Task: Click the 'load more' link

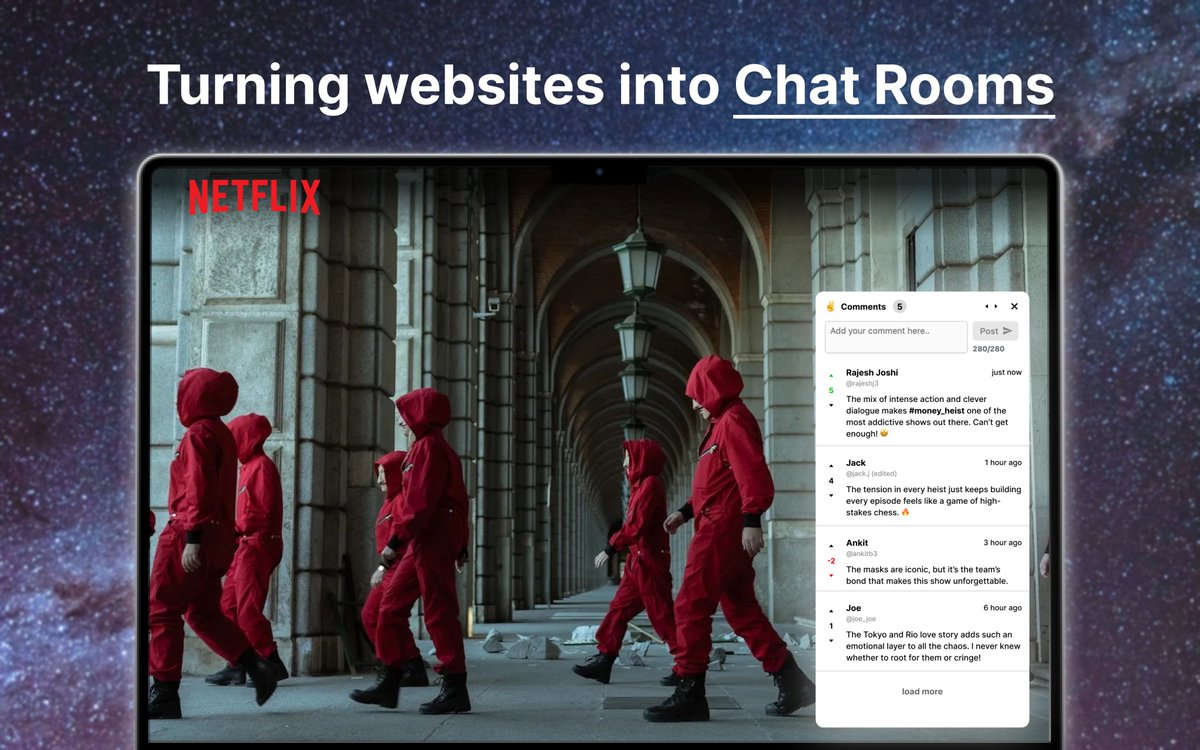Action: coord(922,691)
